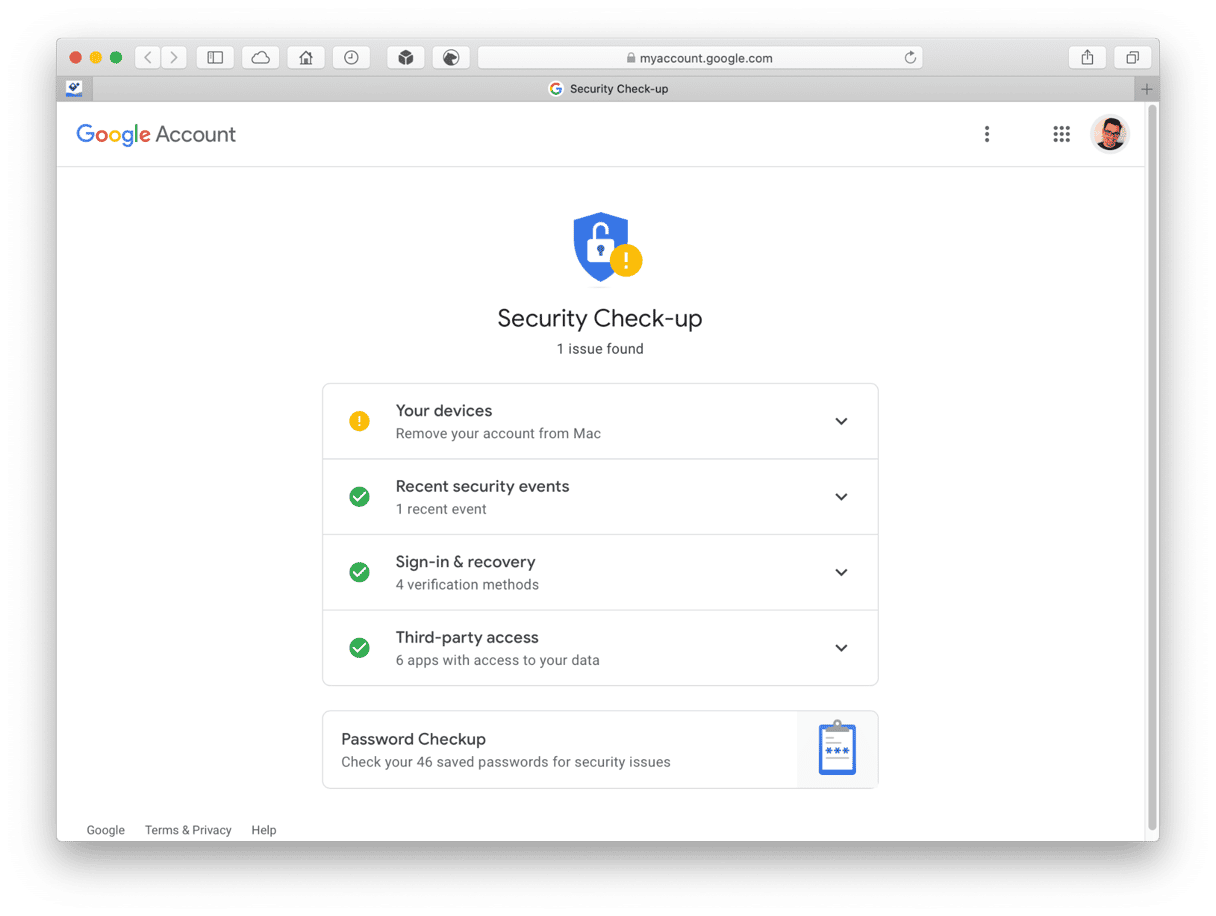This screenshot has height=916, width=1216.
Task: Show all tabs overview icon
Action: click(1132, 58)
